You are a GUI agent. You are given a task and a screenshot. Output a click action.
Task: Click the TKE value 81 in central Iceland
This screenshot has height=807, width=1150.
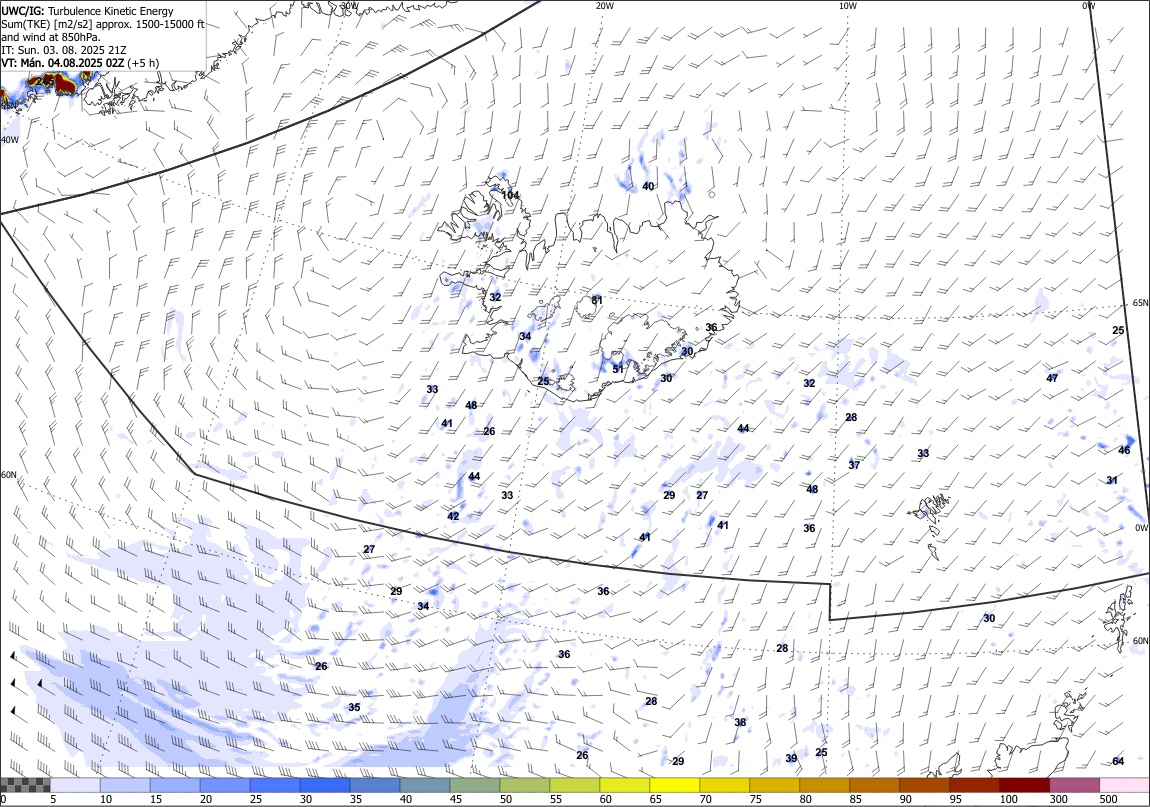pyautogui.click(x=597, y=300)
